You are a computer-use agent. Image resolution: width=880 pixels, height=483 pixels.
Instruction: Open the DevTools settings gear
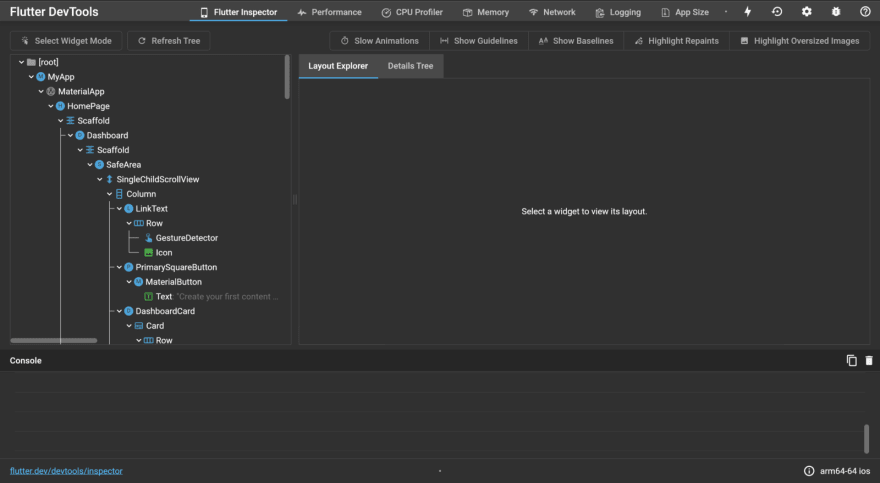coord(806,12)
